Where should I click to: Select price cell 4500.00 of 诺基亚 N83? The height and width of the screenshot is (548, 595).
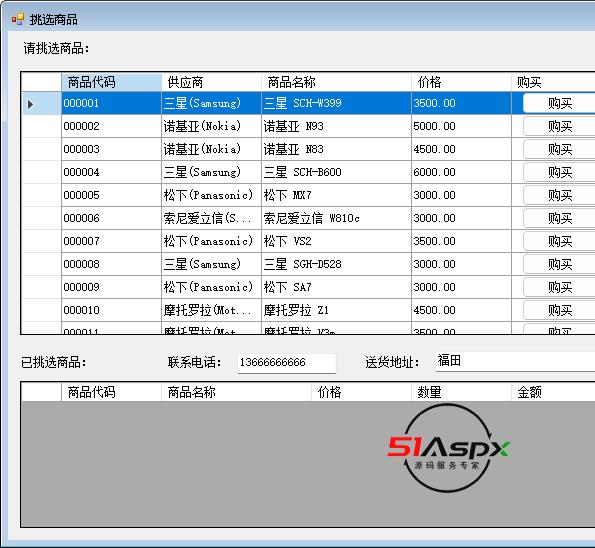pos(461,149)
